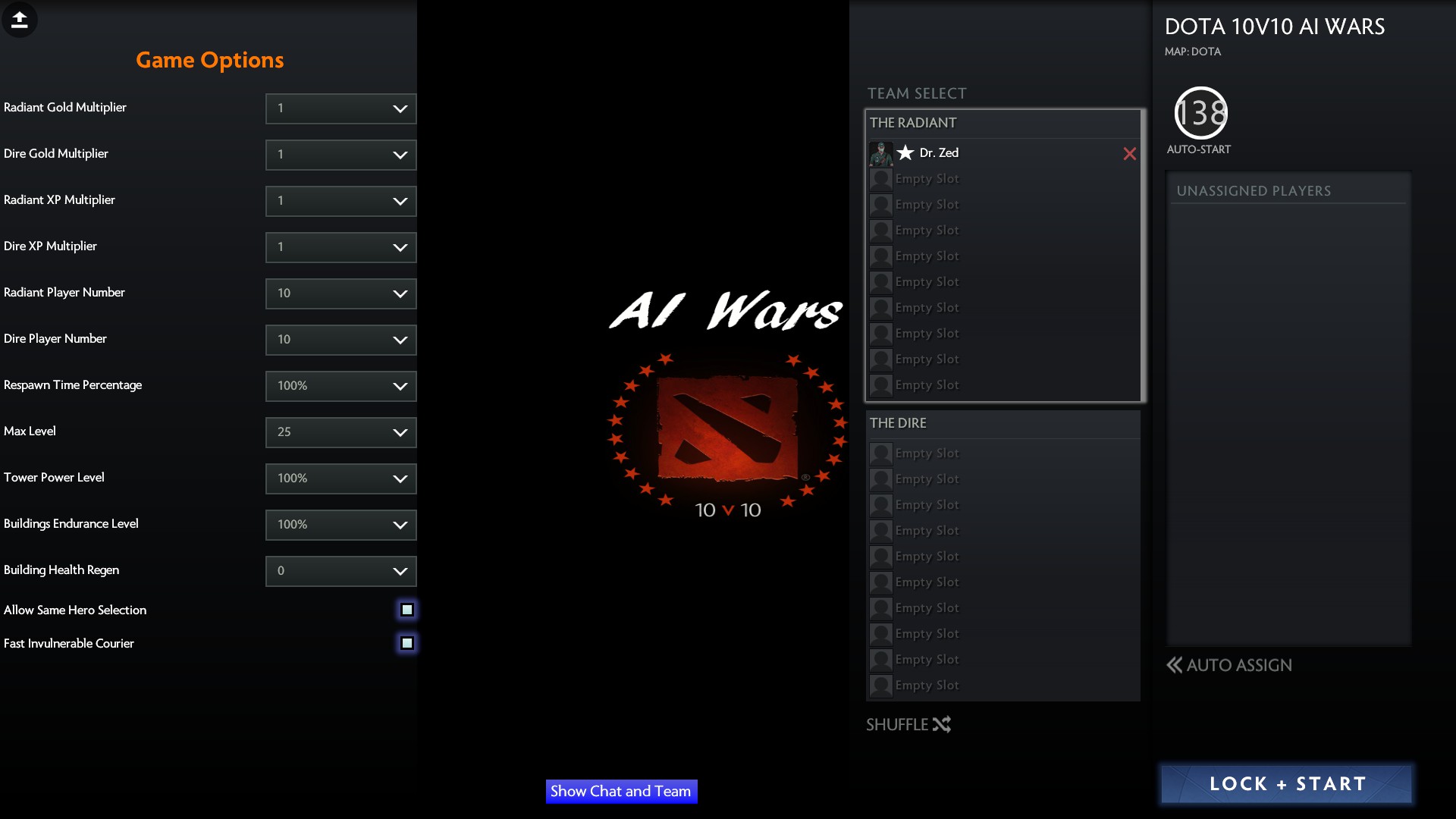Click Dr. Zed's player avatar
This screenshot has width=1456, height=819.
click(880, 153)
